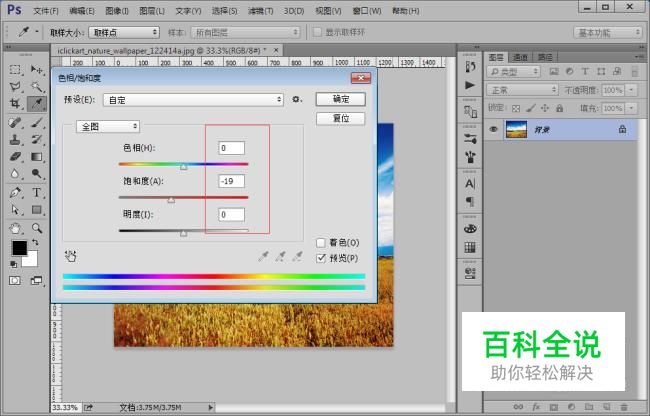Open the Paragraph panel icon

[470, 201]
